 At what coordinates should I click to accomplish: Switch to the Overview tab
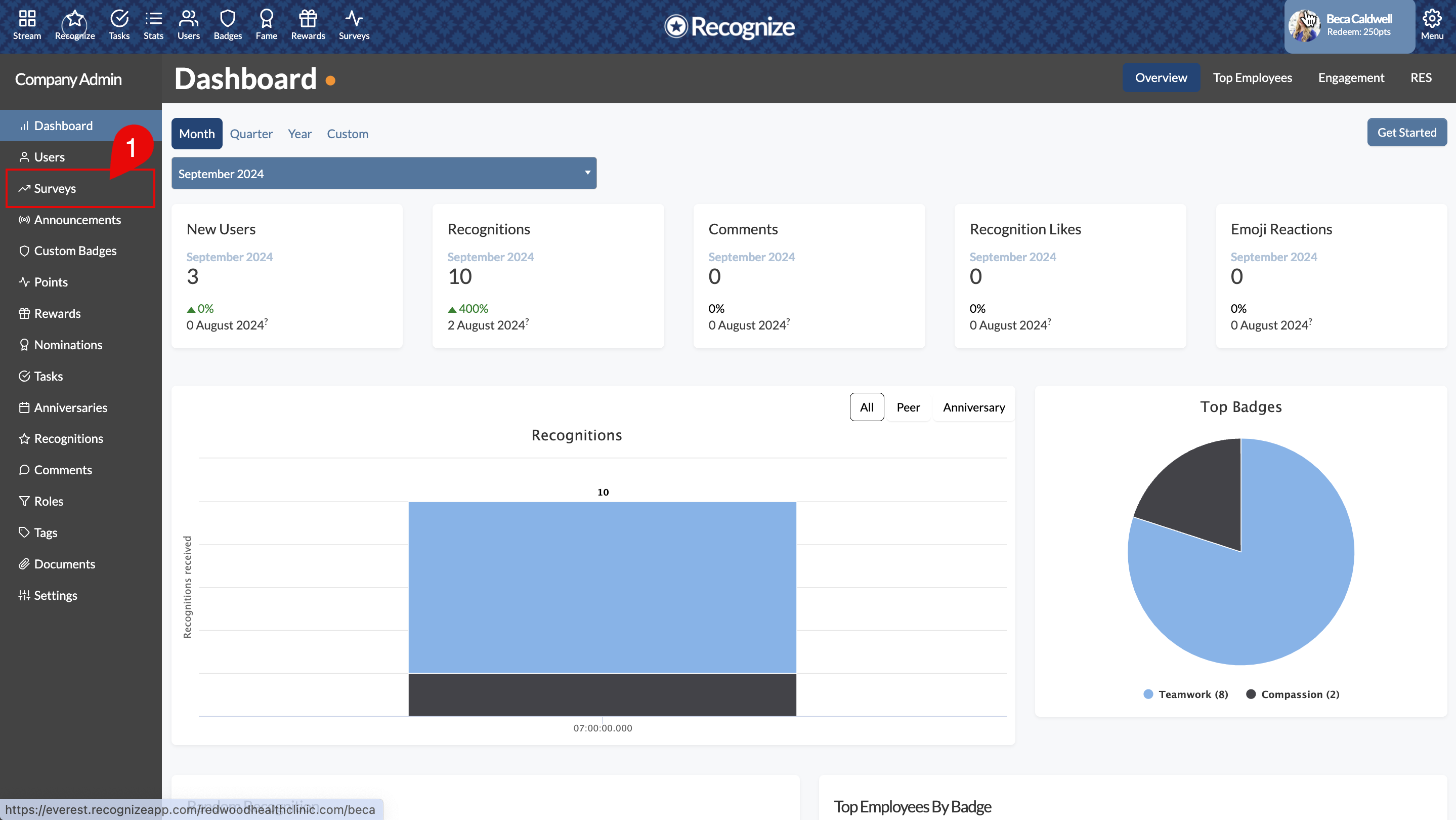(x=1161, y=77)
